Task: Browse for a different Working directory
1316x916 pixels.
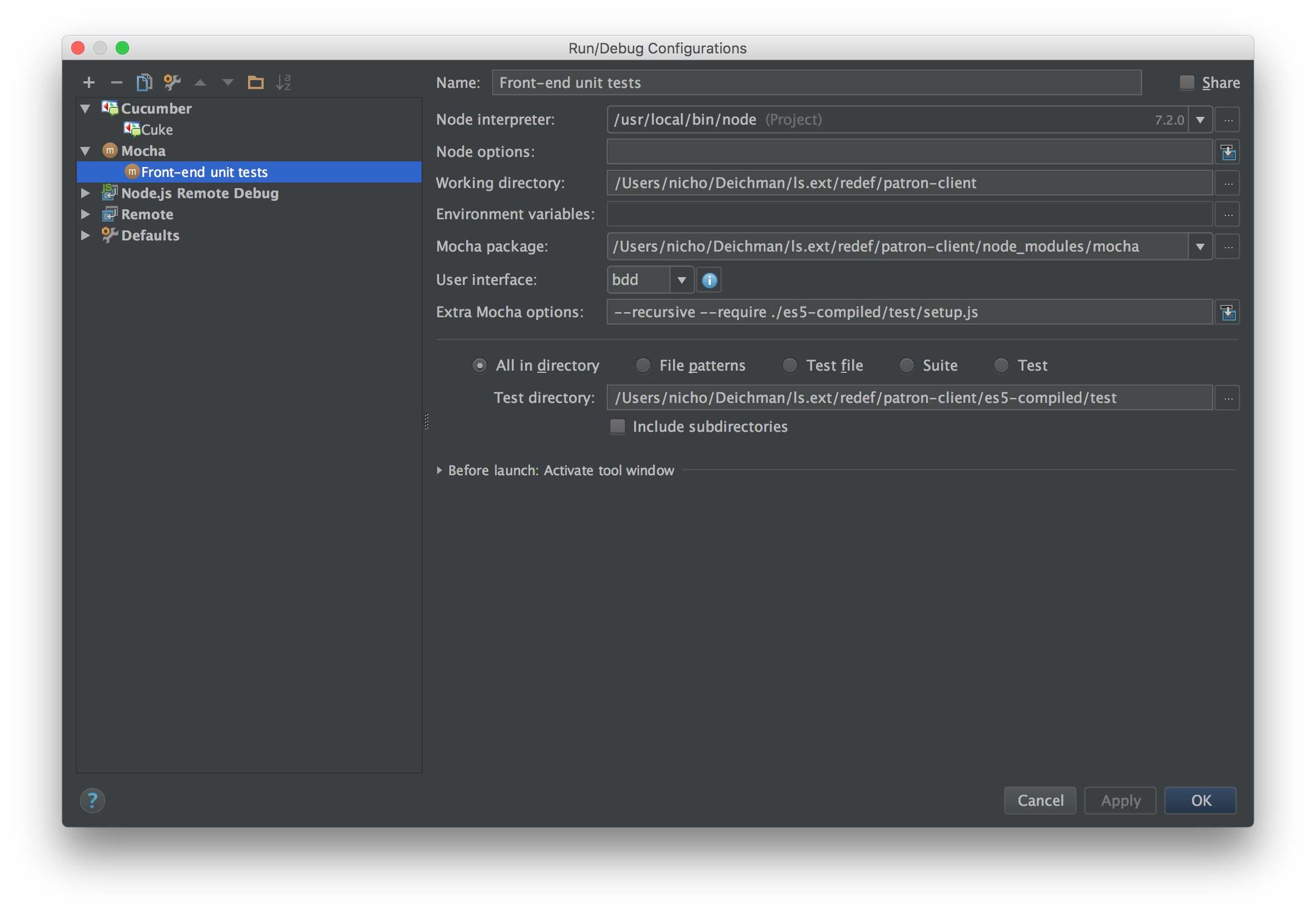Action: pyautogui.click(x=1227, y=183)
